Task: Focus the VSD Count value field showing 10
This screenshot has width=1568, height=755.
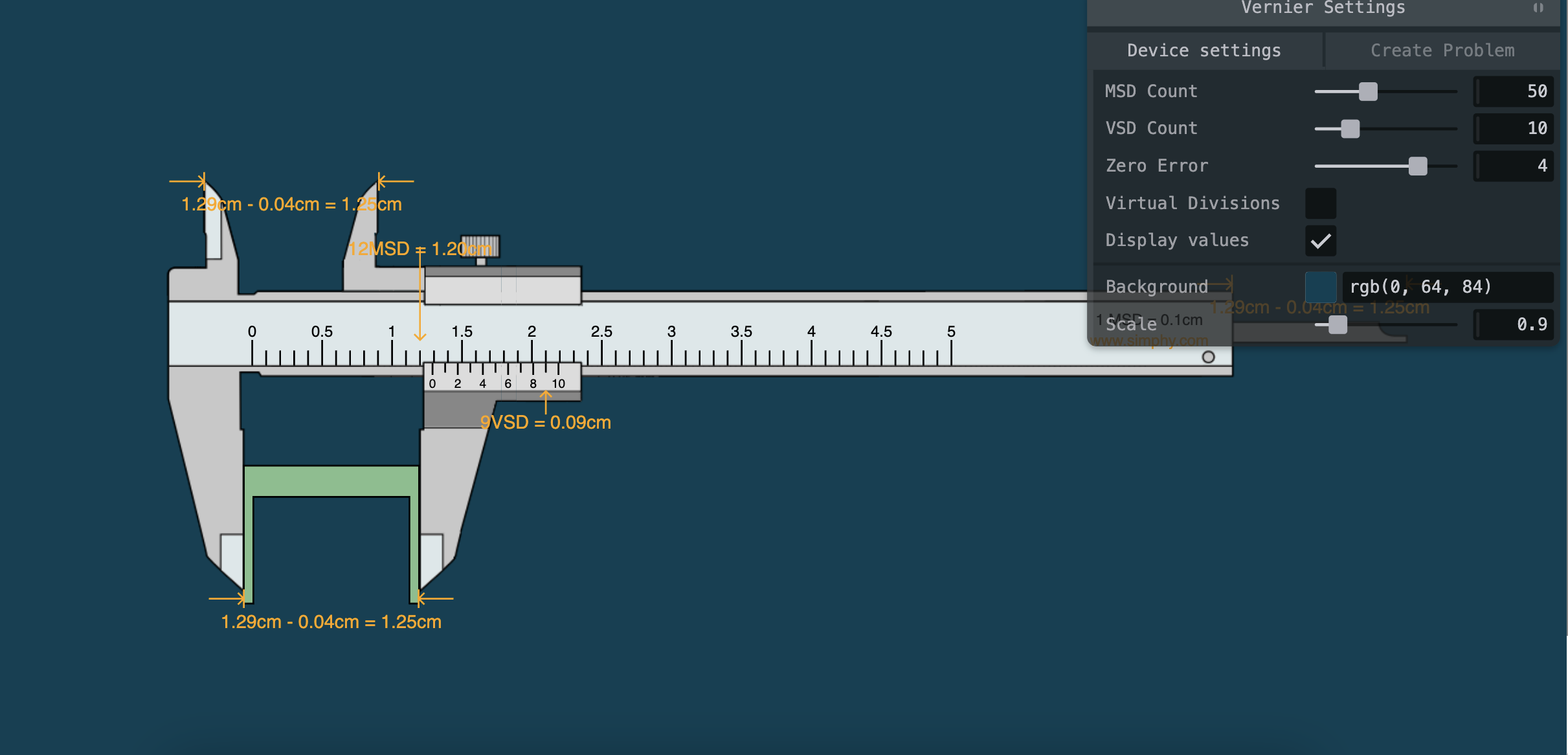Action: (1514, 128)
